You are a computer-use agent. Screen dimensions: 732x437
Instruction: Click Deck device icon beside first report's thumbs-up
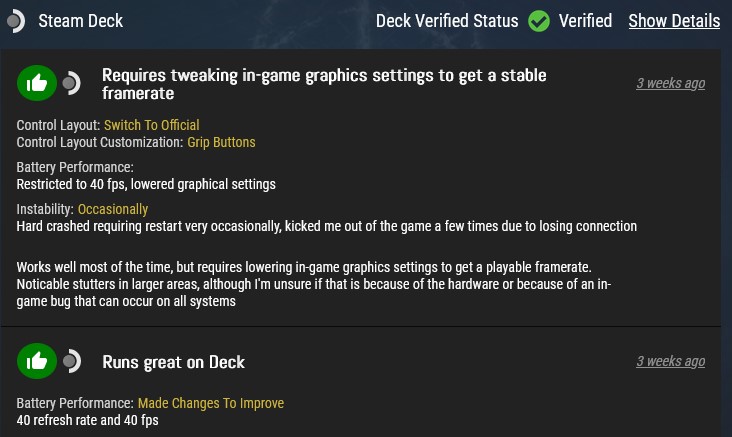71,84
